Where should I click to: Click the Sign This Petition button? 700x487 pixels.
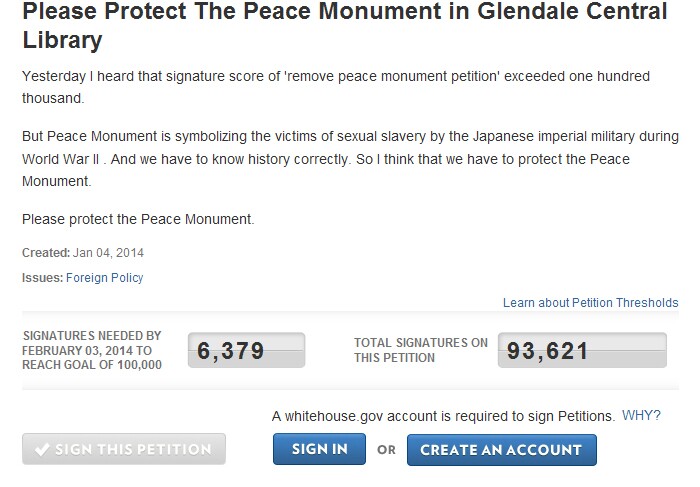124,449
